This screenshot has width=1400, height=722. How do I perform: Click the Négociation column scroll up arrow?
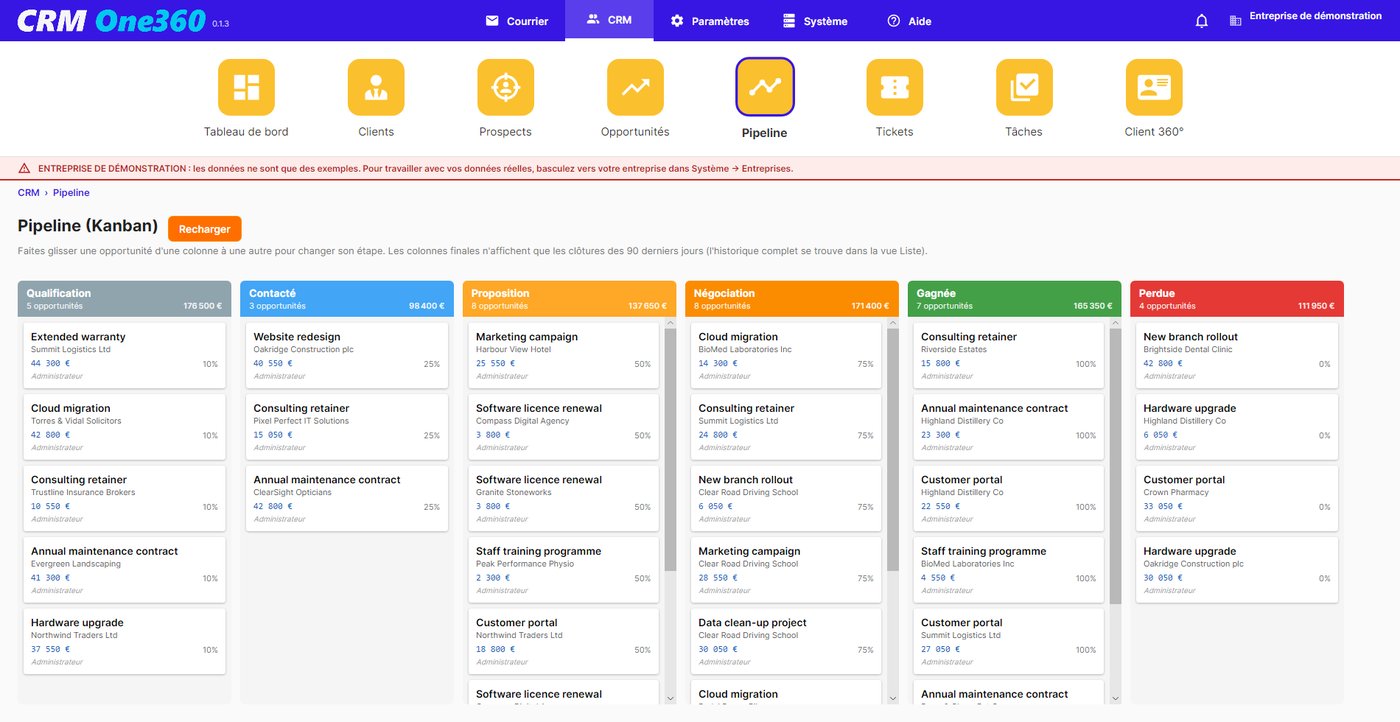tap(892, 323)
